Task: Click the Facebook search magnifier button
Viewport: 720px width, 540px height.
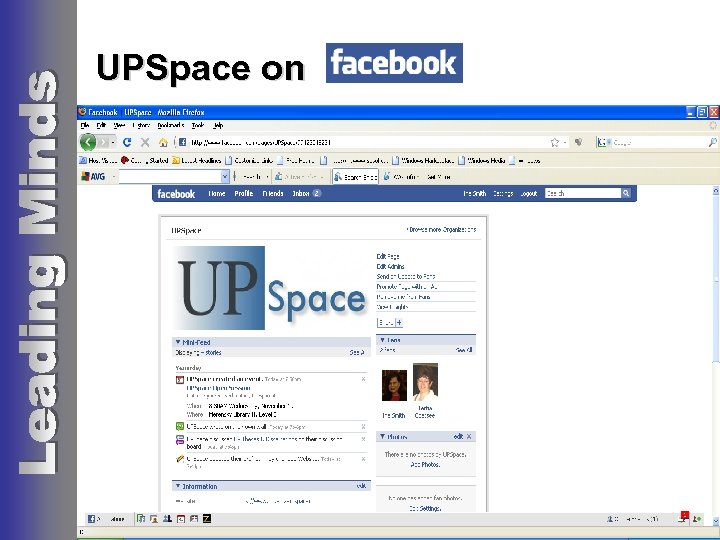Action: (626, 193)
